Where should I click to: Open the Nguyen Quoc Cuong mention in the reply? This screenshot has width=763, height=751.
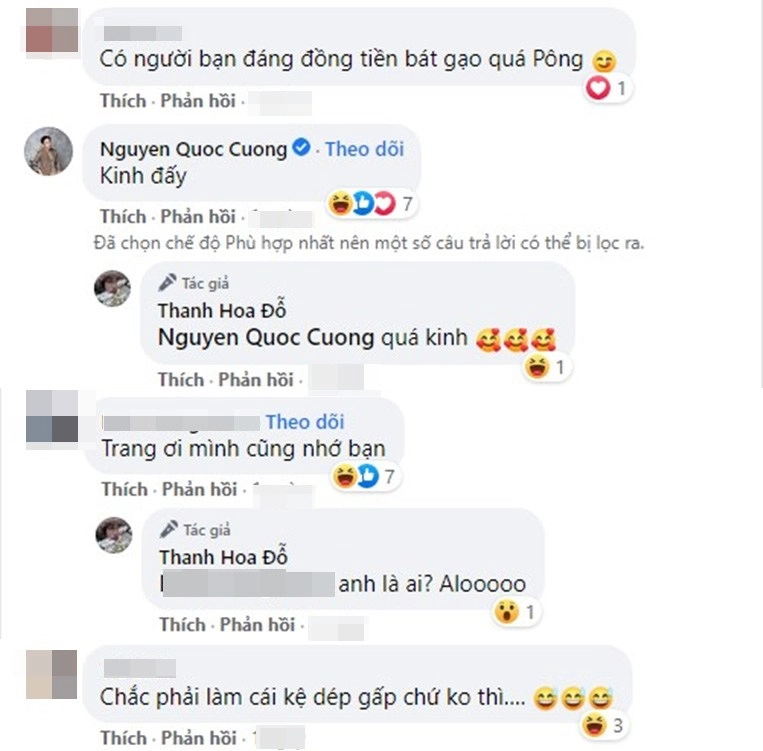[x=266, y=338]
